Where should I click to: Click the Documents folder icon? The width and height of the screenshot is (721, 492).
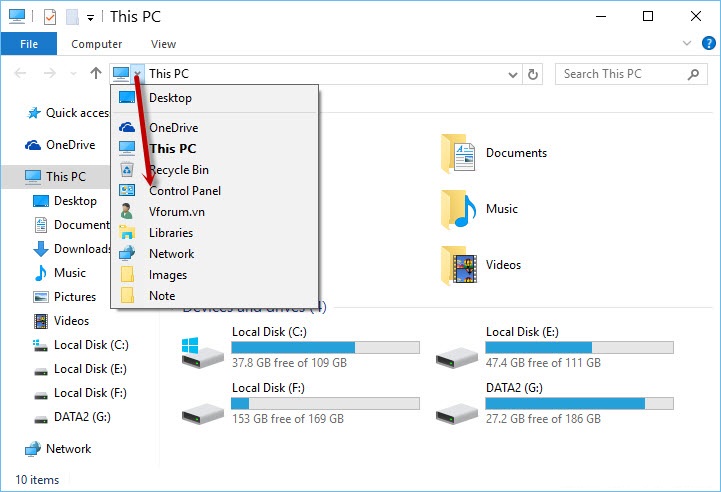pos(458,154)
